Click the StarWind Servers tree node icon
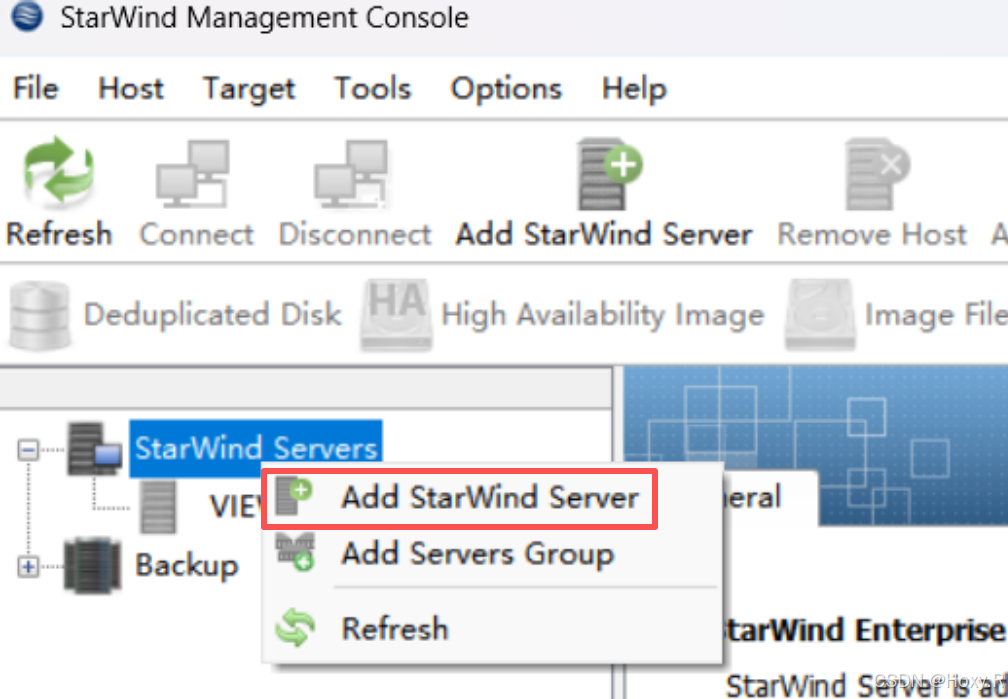Viewport: 1008px width, 699px height. [x=94, y=448]
